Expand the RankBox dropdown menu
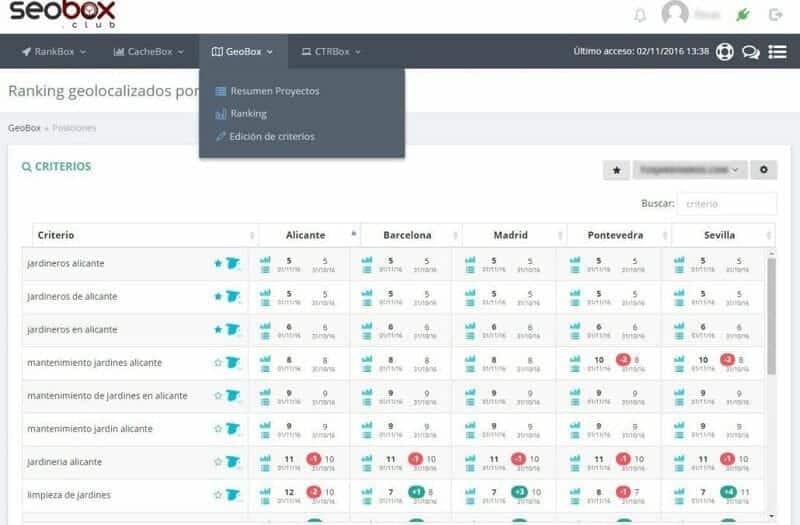Viewport: 800px width, 525px height. click(54, 52)
